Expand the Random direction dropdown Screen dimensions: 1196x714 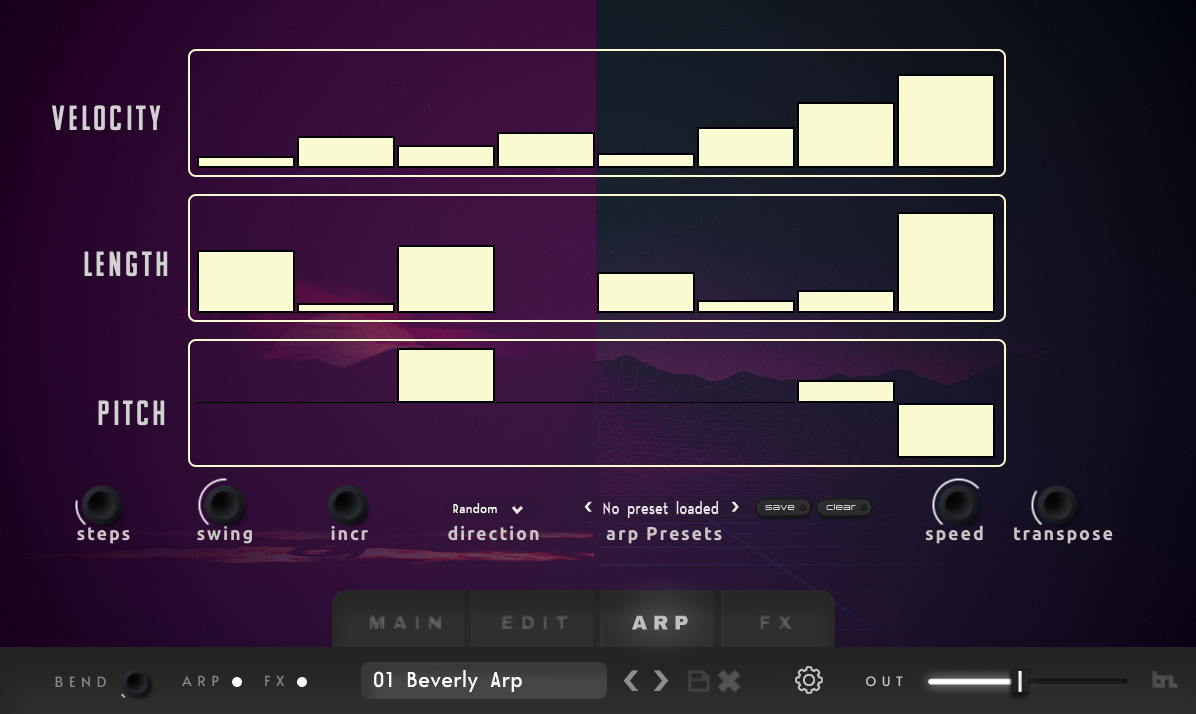[x=487, y=509]
